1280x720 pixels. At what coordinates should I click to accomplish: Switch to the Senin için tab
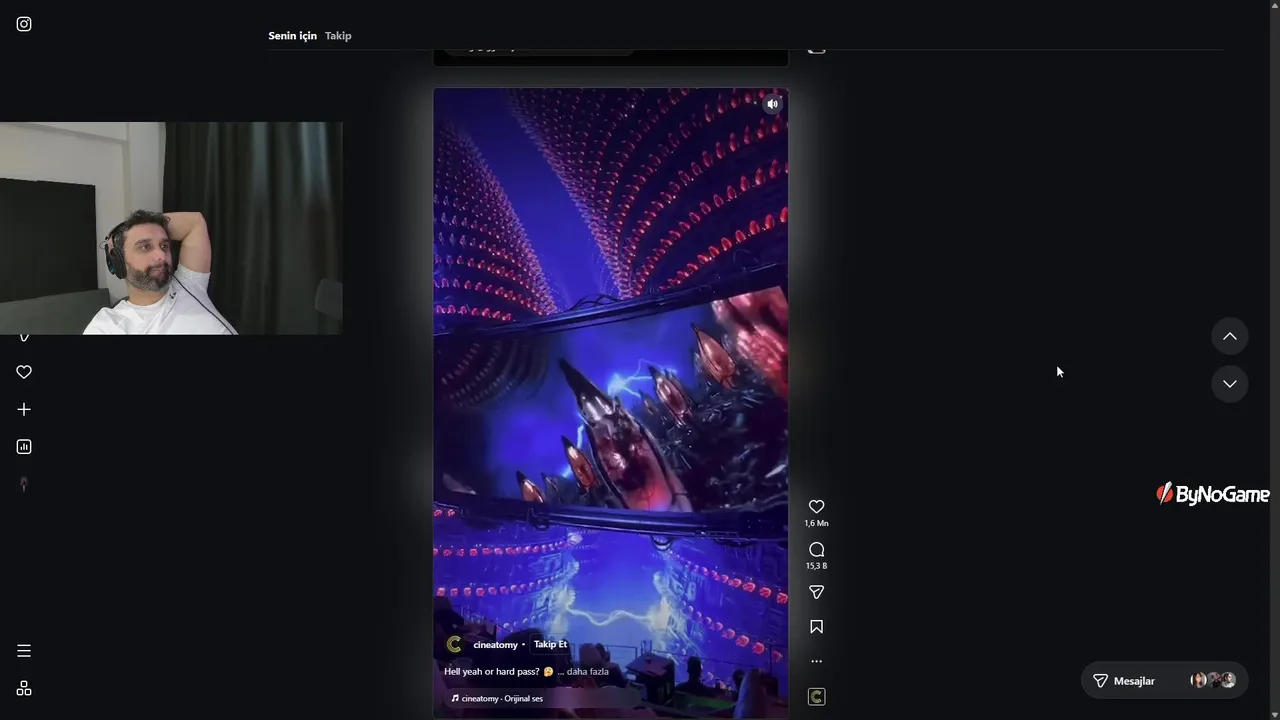click(x=292, y=36)
